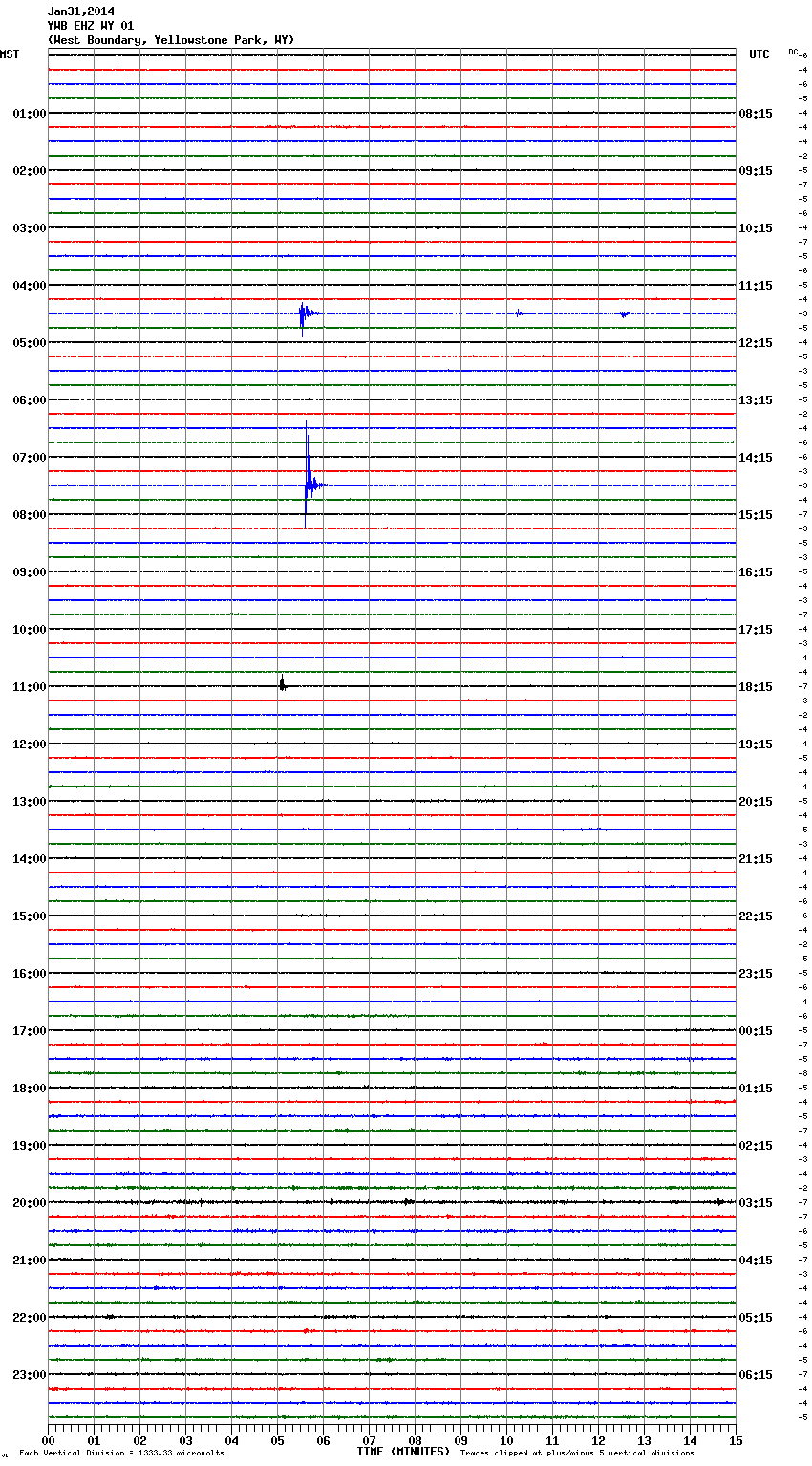The height and width of the screenshot is (1466, 812).
Task: Click the 06:15 UTC time label
Action: click(x=756, y=1375)
